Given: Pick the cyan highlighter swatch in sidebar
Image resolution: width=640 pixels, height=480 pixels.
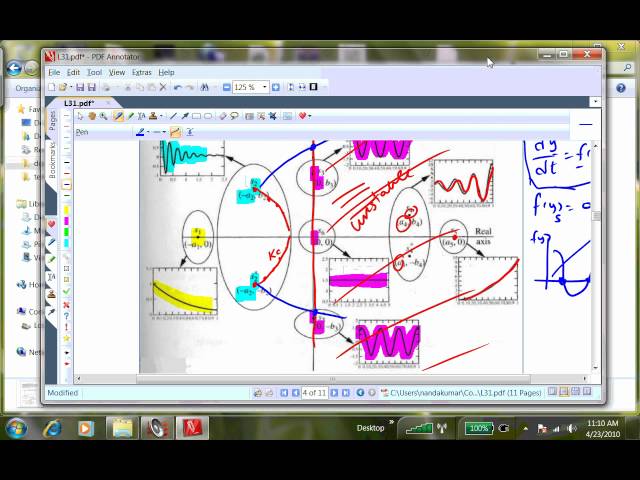Looking at the screenshot, I should click(x=66, y=243).
